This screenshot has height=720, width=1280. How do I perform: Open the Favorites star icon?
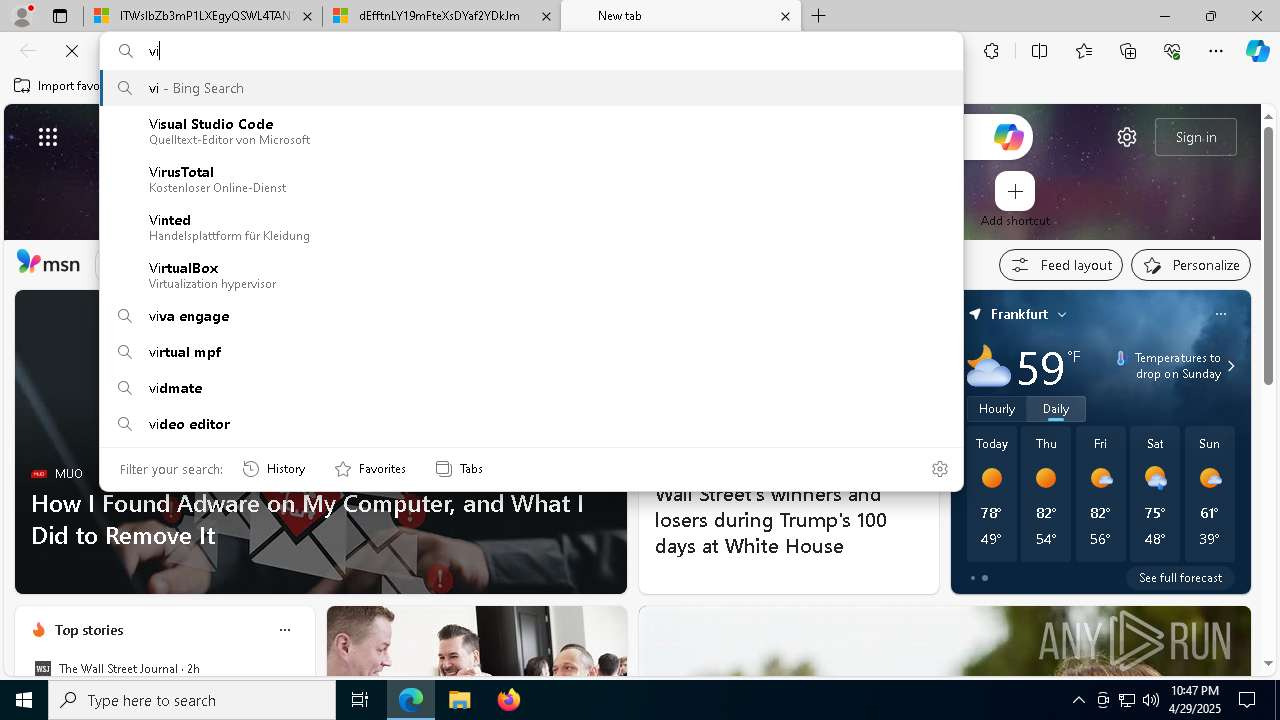pos(1084,51)
